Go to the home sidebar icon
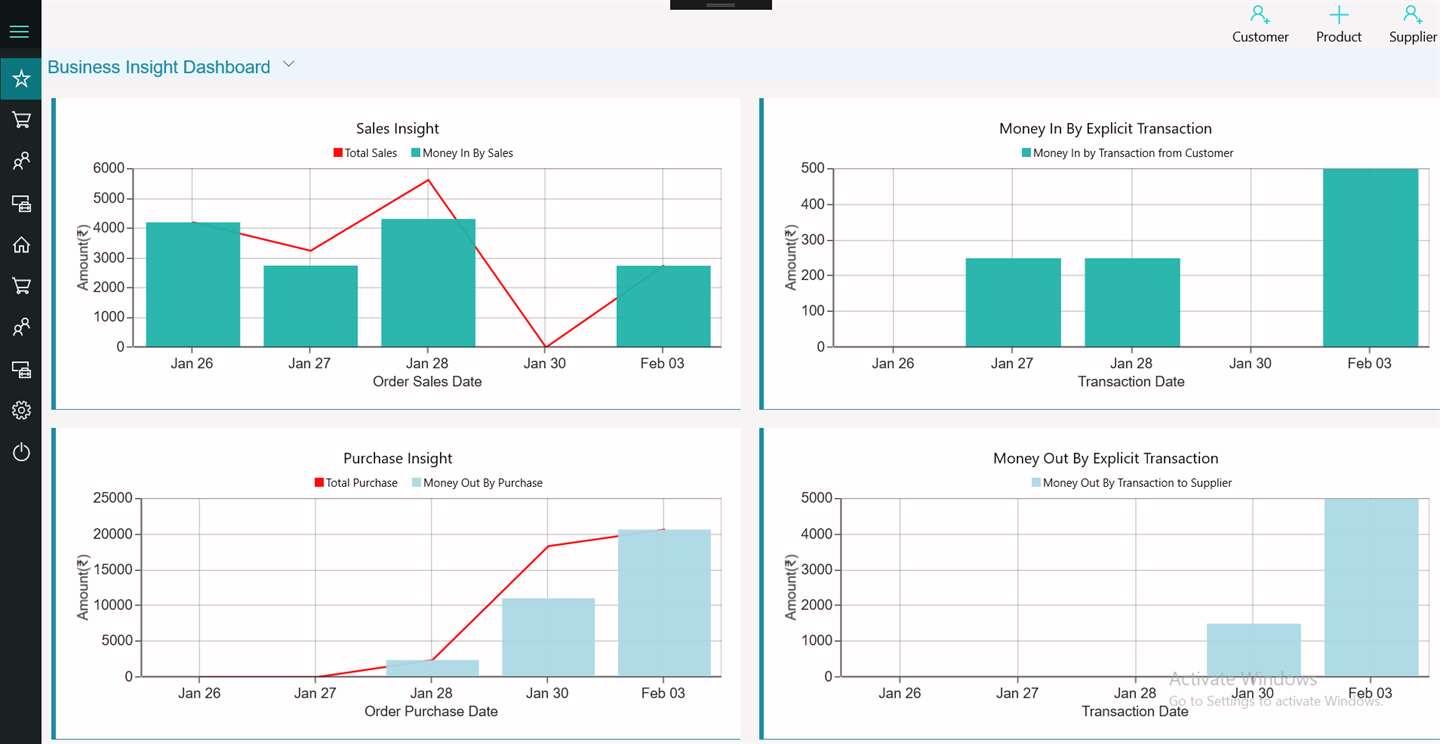The height and width of the screenshot is (744, 1440). coord(20,245)
